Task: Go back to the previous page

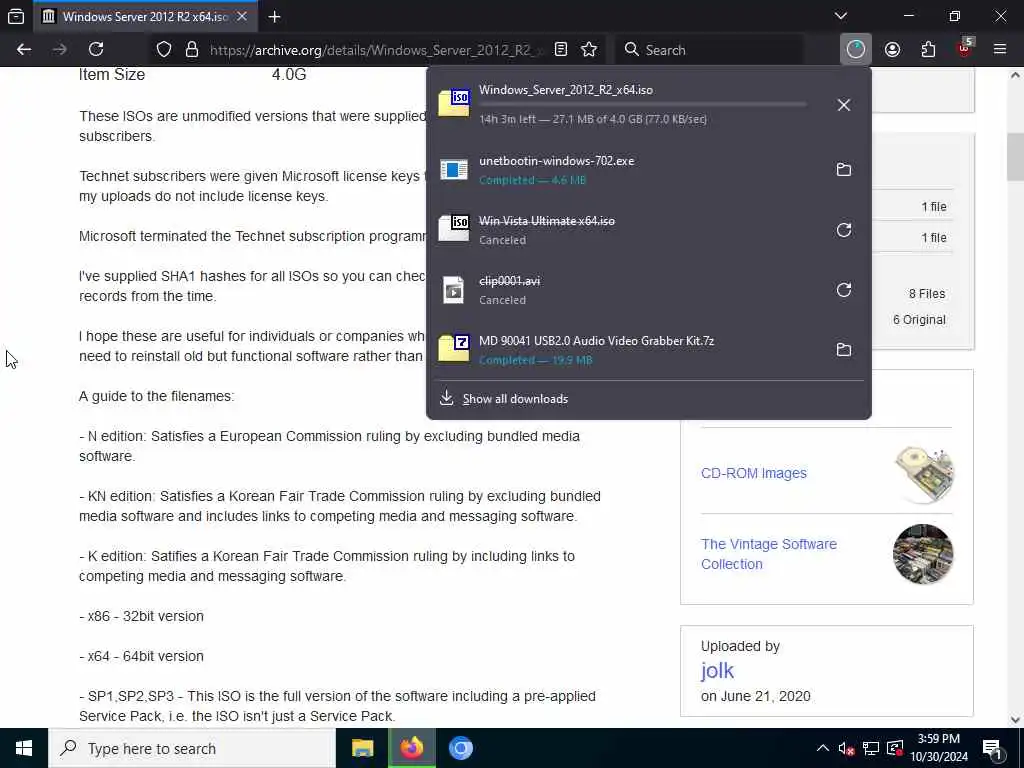Action: click(x=24, y=50)
